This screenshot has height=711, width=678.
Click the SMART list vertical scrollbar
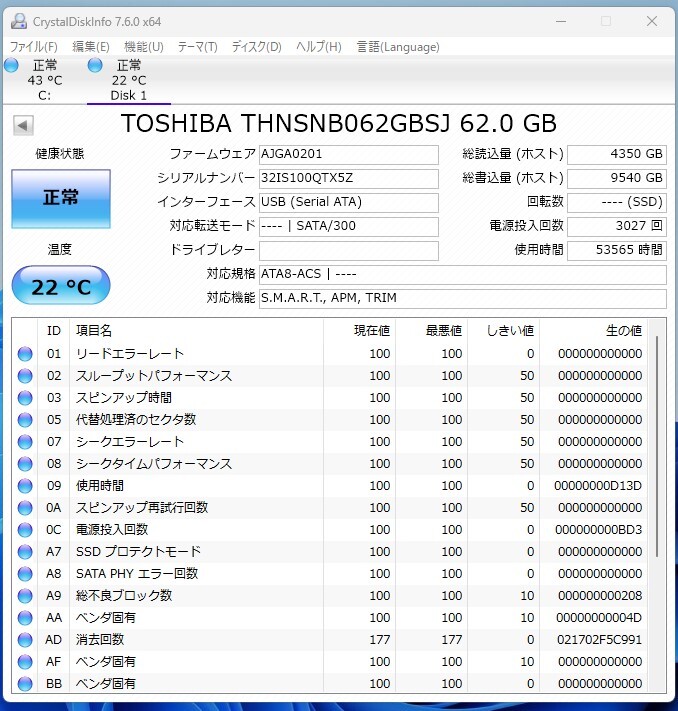(657, 446)
